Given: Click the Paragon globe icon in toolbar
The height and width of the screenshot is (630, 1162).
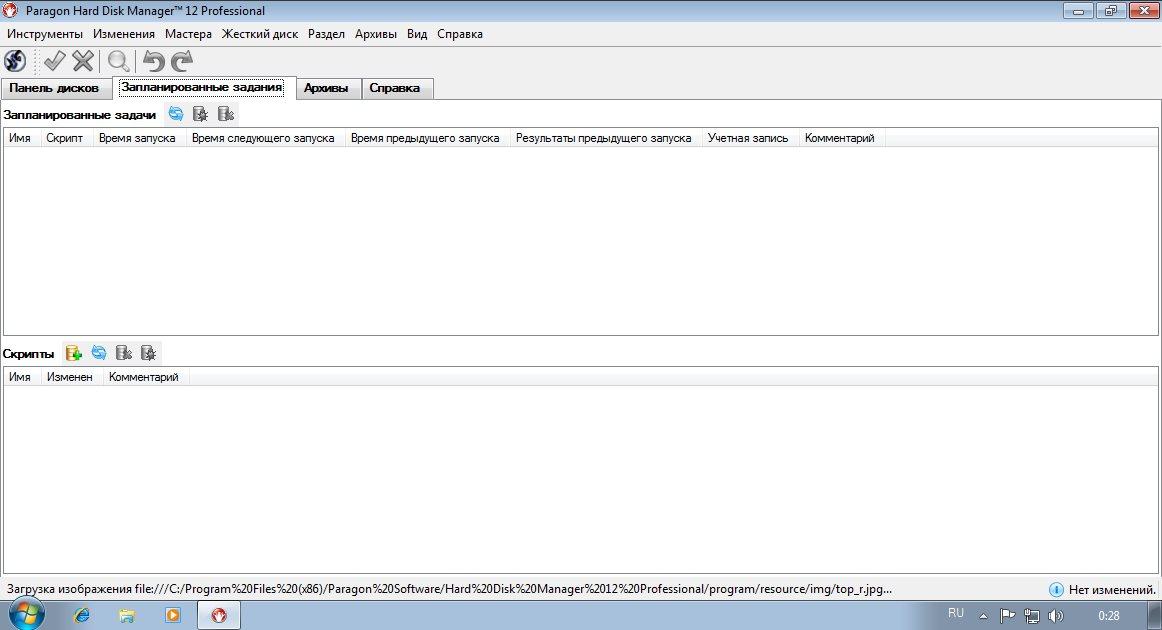Looking at the screenshot, I should click(x=15, y=61).
